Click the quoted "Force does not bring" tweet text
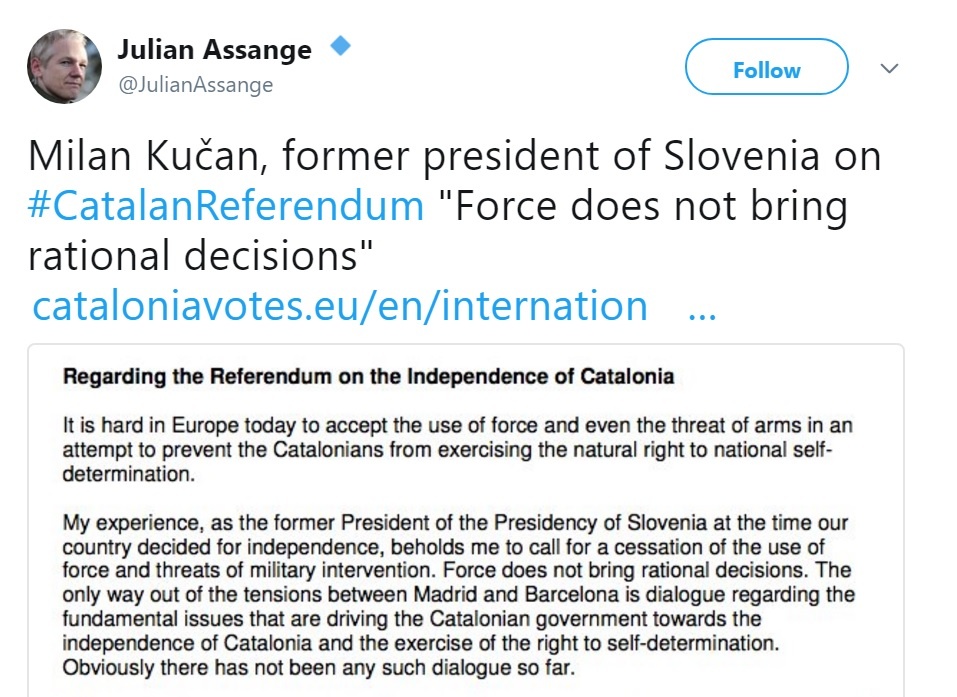The width and height of the screenshot is (957, 697). (x=640, y=205)
